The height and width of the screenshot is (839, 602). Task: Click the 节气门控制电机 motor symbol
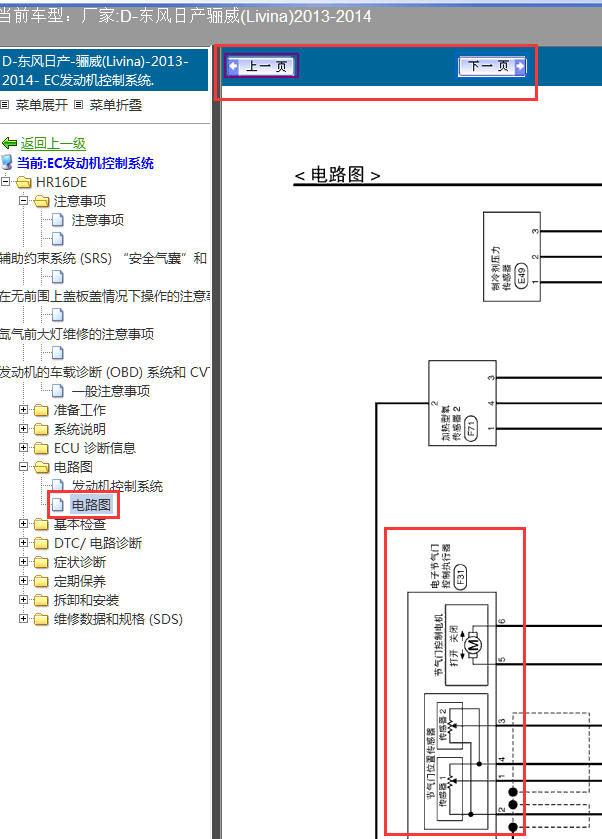tap(473, 645)
